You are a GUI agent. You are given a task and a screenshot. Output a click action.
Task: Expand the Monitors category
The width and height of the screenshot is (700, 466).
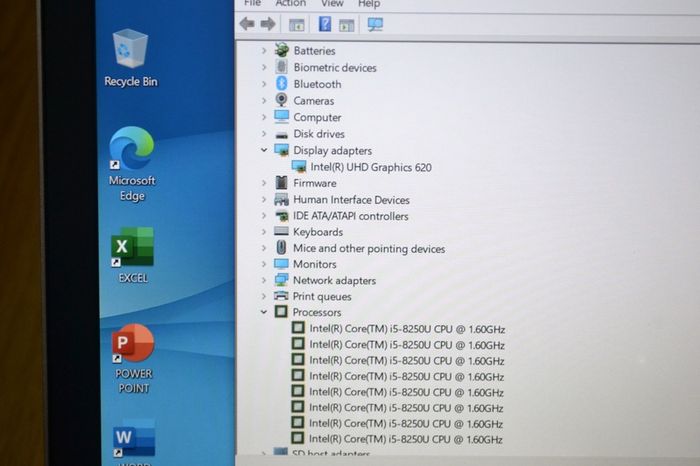(264, 264)
